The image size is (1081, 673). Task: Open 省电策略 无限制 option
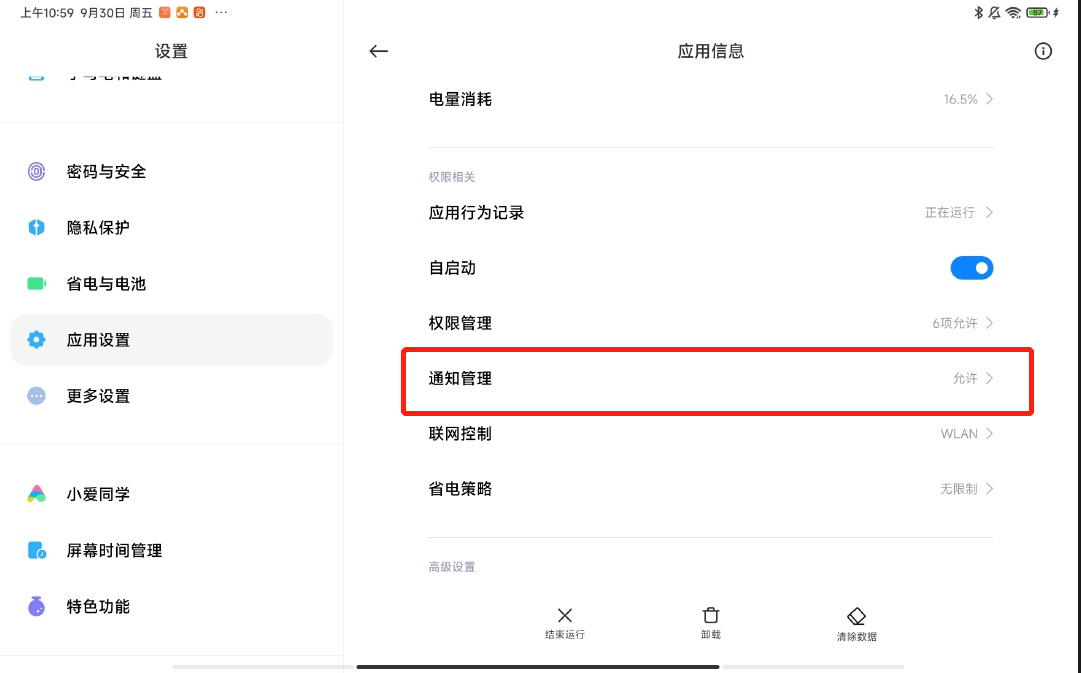pos(711,489)
